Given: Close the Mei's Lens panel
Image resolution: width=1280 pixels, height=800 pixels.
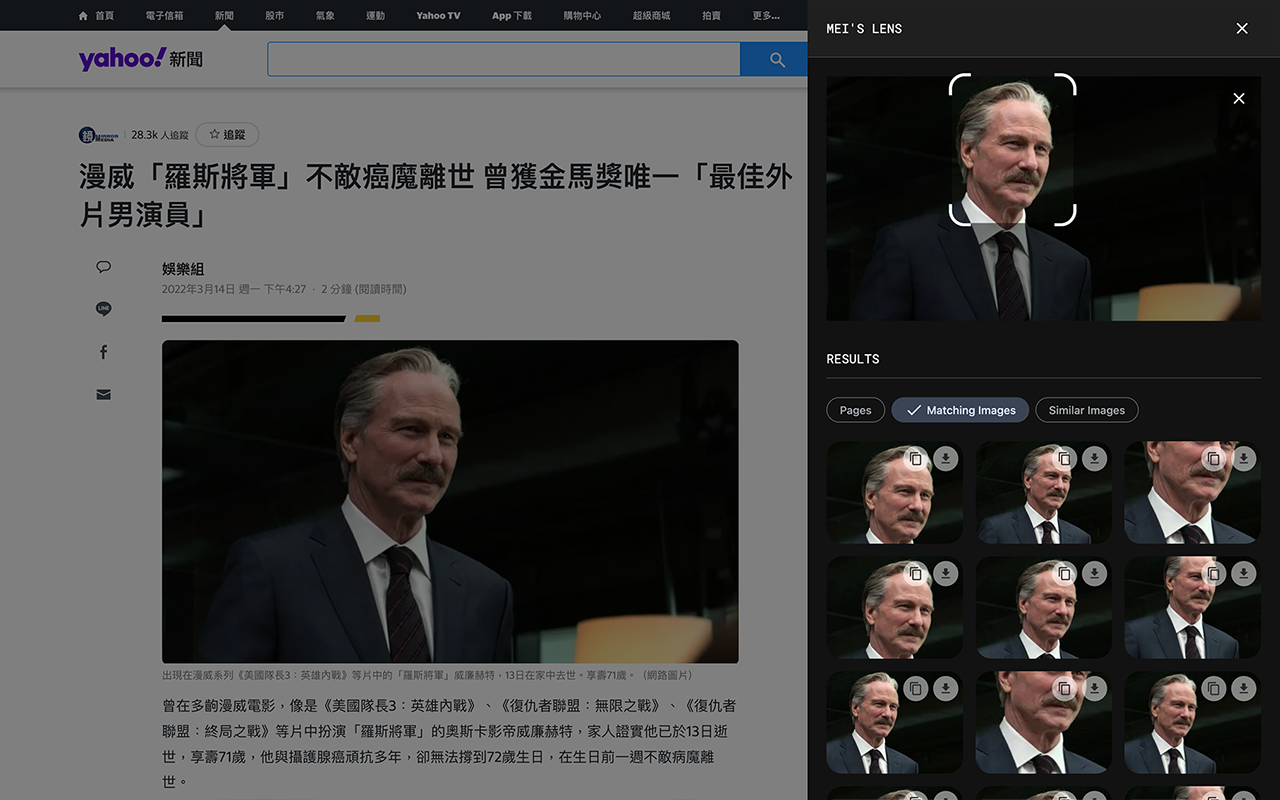Looking at the screenshot, I should pyautogui.click(x=1242, y=28).
